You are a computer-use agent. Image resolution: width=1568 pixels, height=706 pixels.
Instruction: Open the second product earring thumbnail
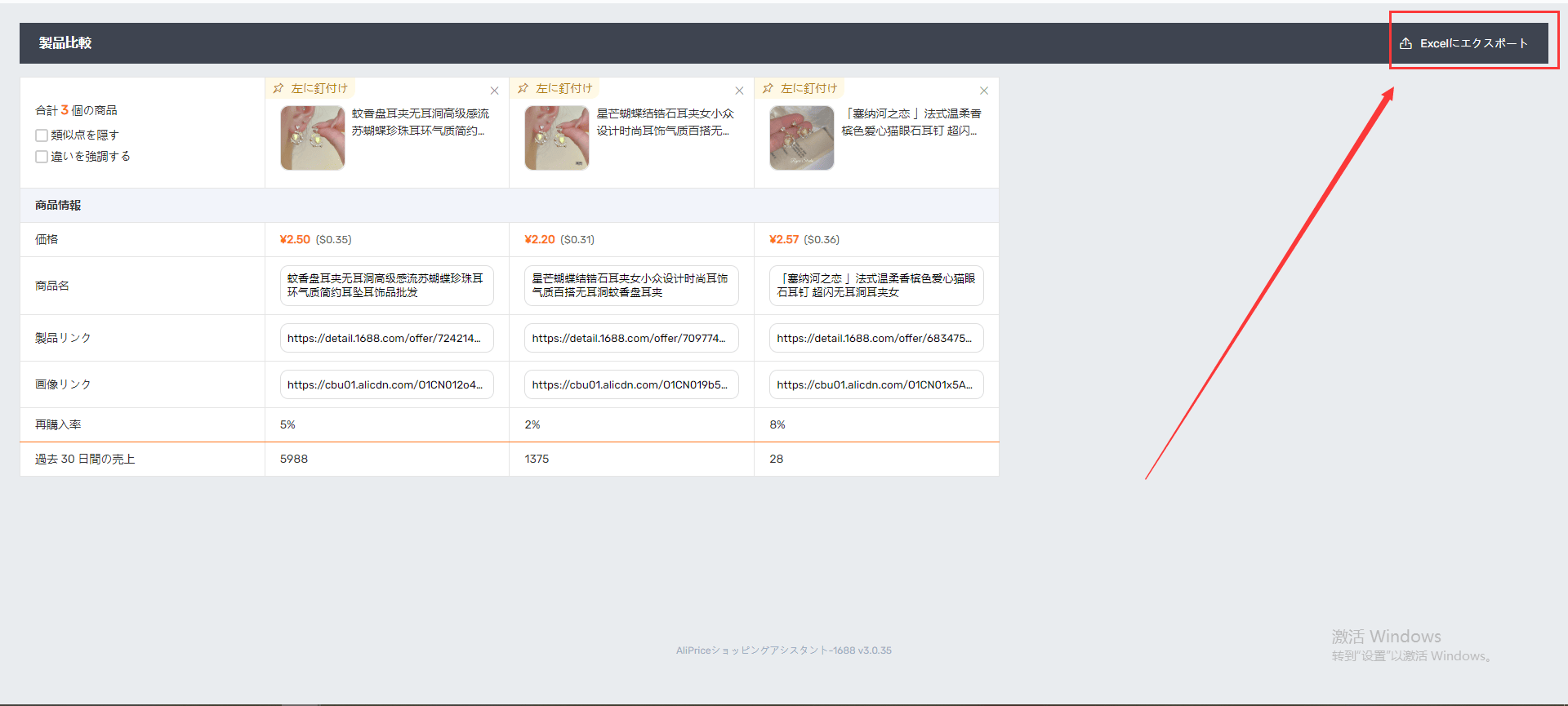pyautogui.click(x=557, y=138)
